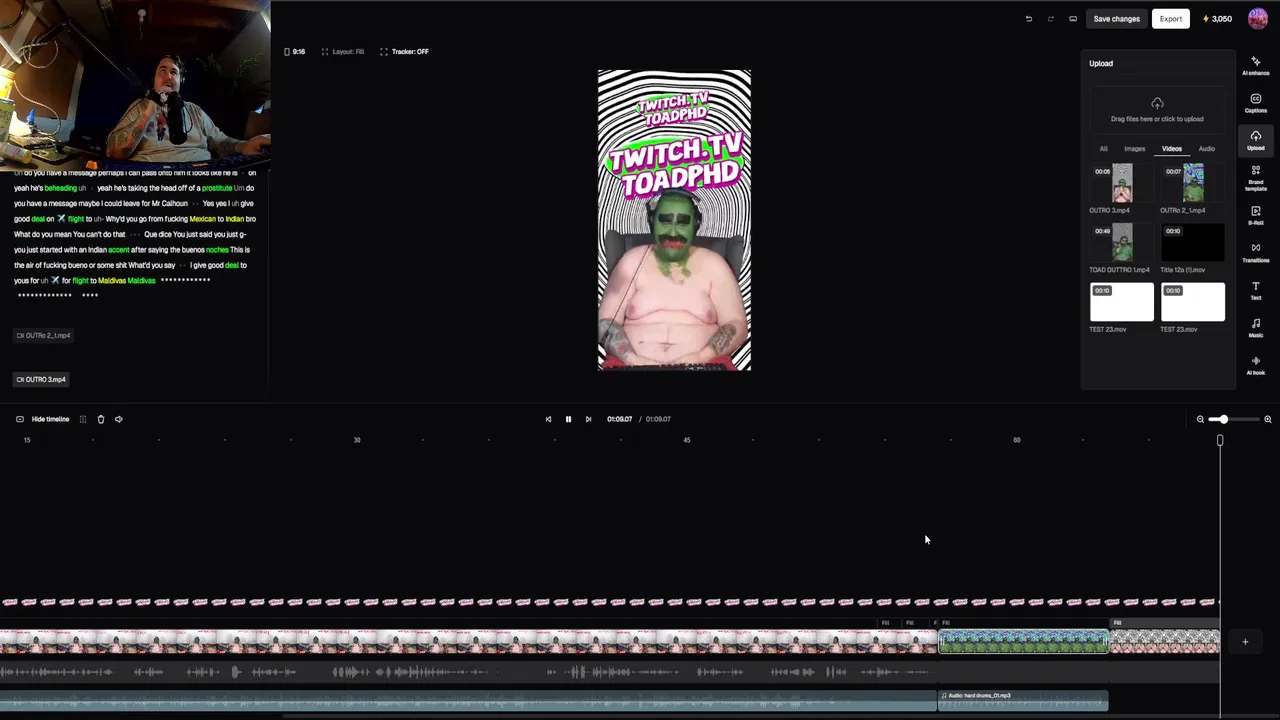Delete selected clip with trash icon

point(100,419)
